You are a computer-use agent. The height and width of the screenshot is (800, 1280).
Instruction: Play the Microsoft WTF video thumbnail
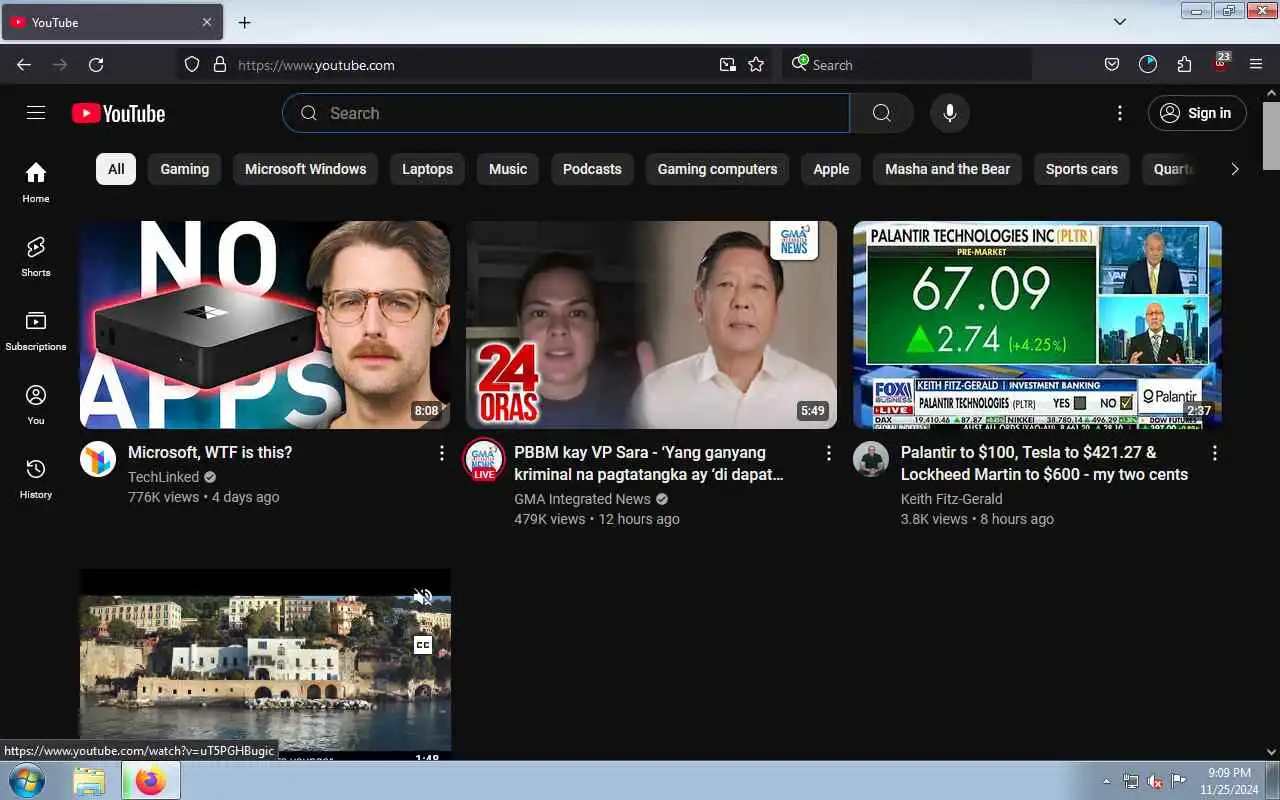(265, 325)
